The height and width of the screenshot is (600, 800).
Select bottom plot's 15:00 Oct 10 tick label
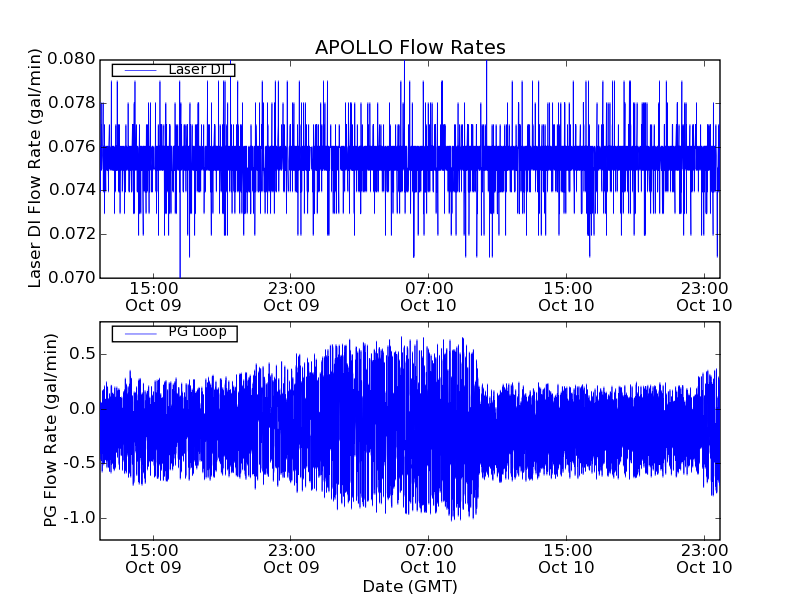point(566,558)
